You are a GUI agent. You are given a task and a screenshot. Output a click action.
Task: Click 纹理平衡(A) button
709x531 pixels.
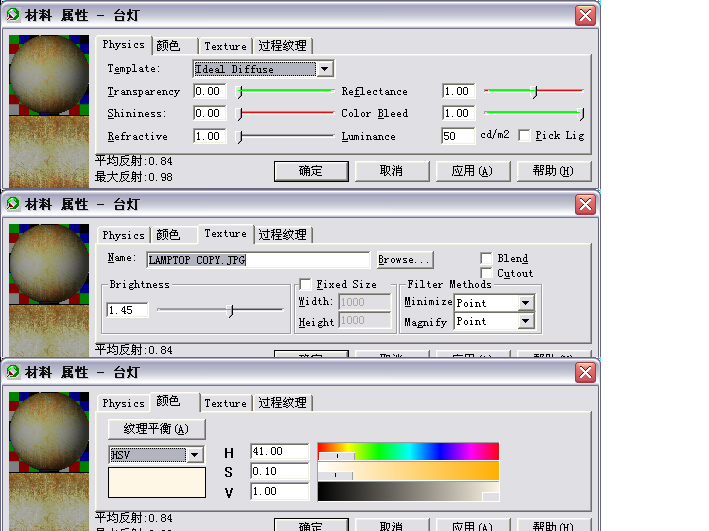pos(156,429)
